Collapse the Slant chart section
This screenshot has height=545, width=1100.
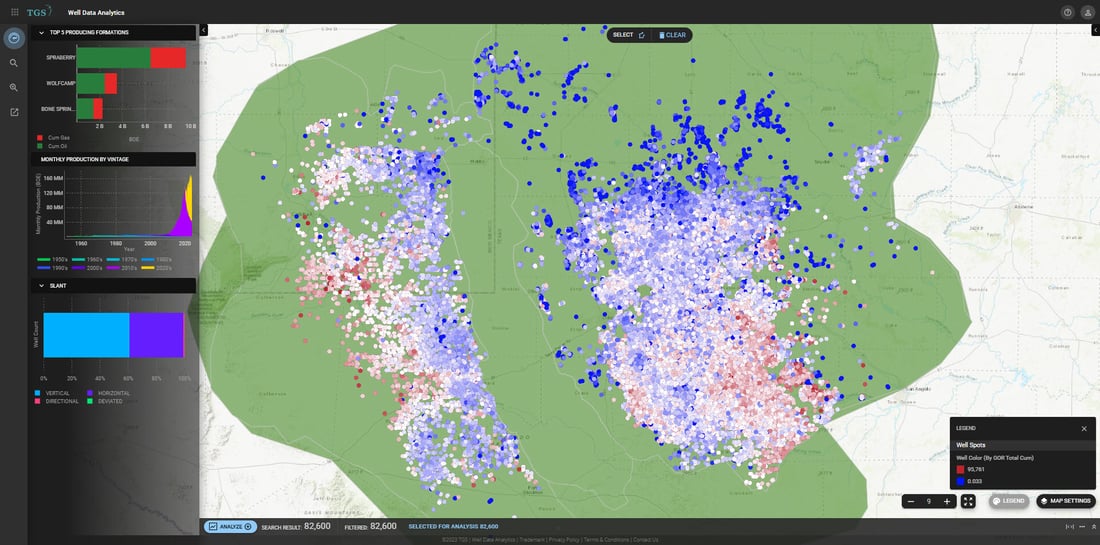41,285
